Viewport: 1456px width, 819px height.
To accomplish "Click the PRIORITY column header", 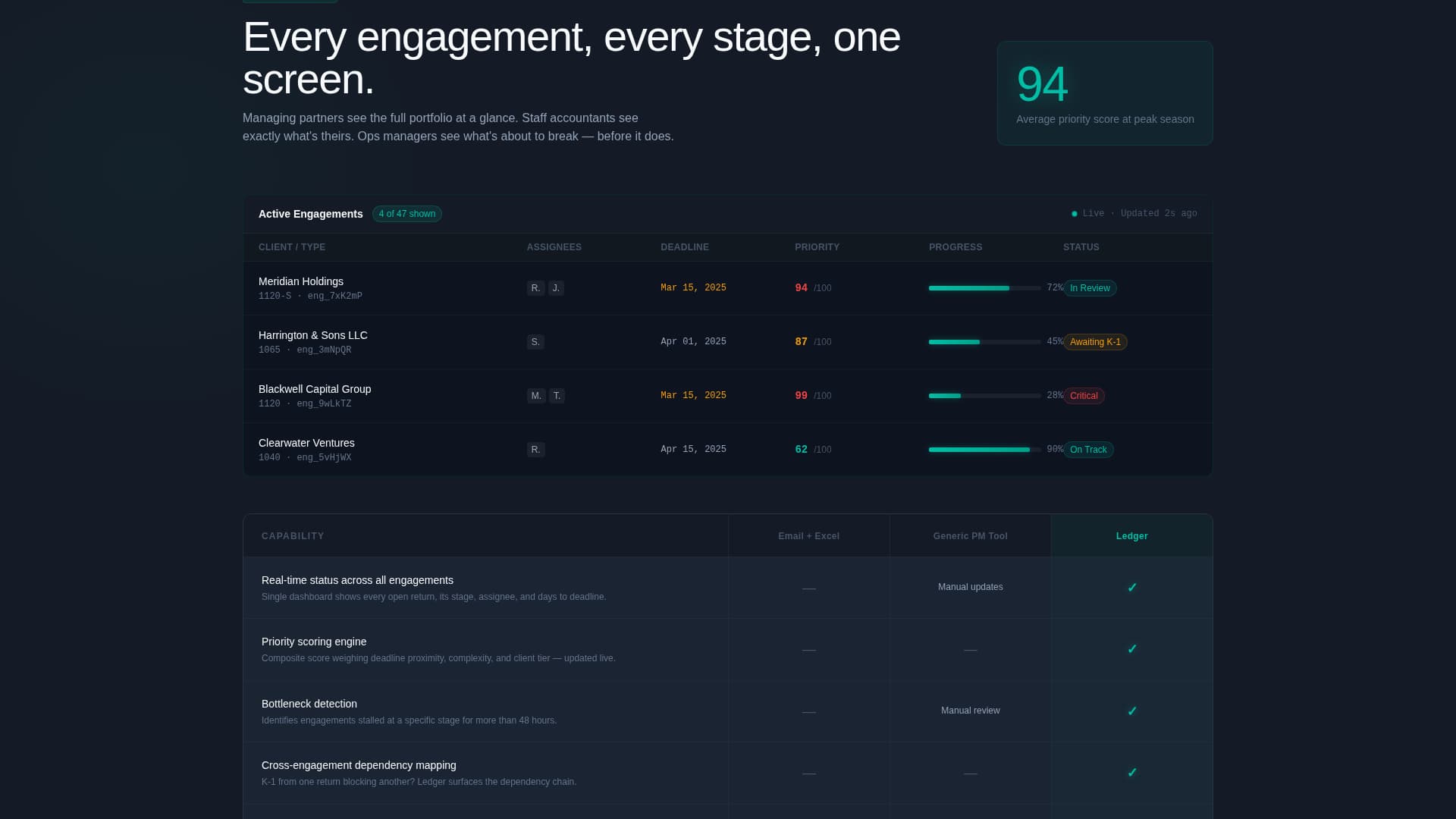I will point(817,247).
